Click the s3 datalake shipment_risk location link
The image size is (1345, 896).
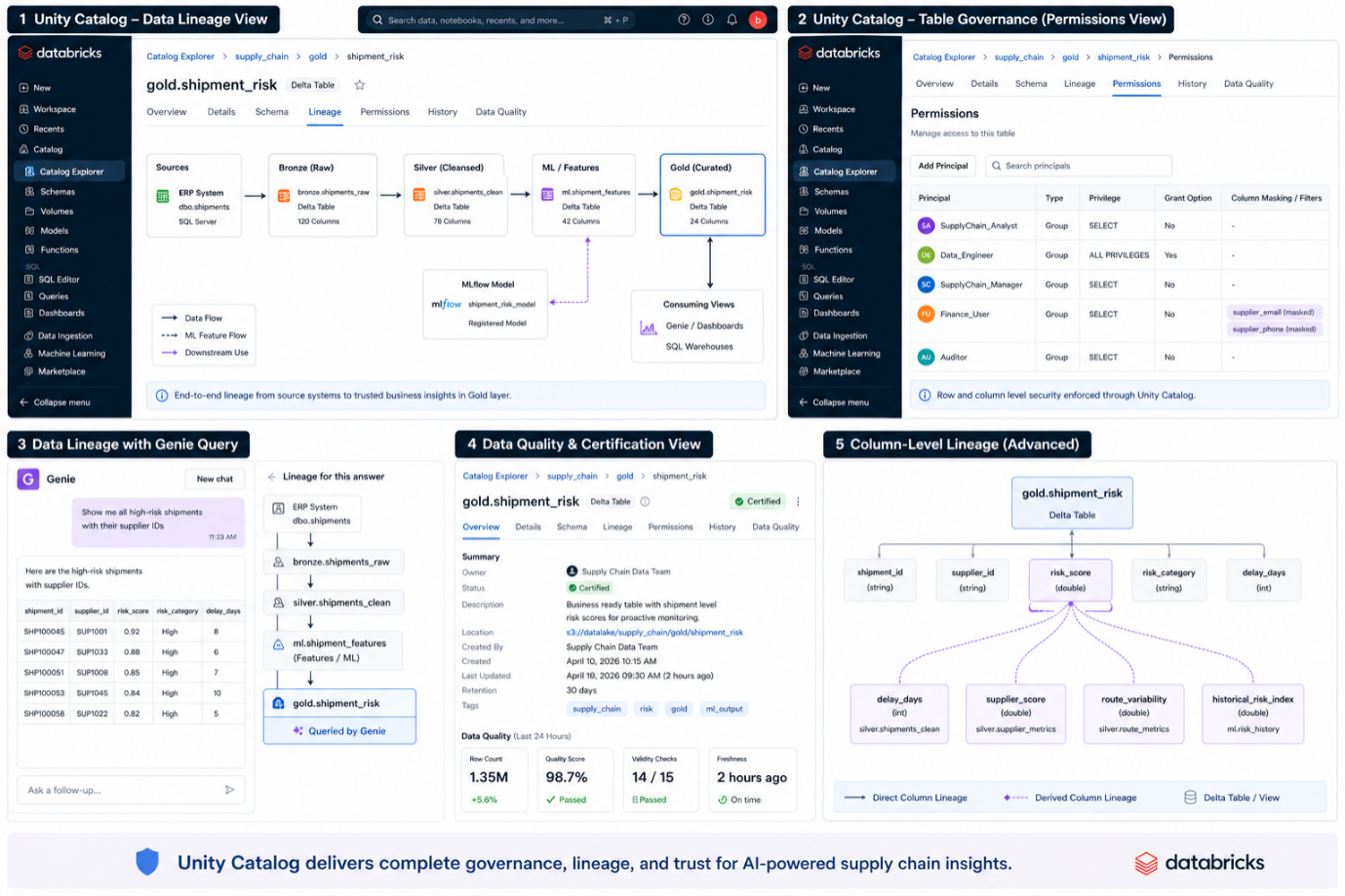point(654,633)
